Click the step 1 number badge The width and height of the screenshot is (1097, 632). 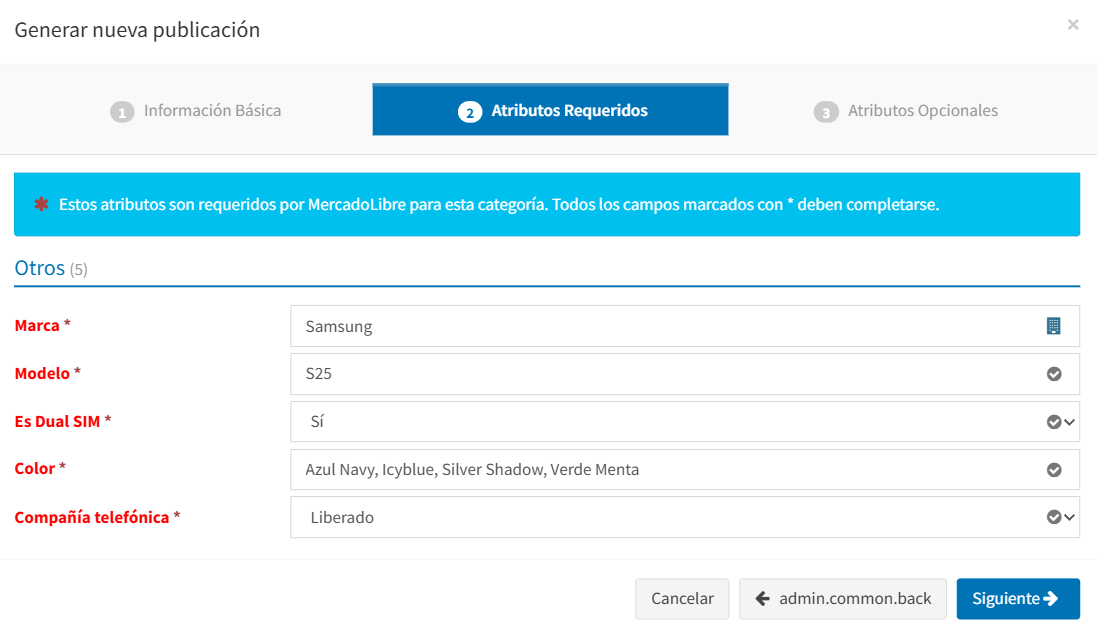(121, 112)
